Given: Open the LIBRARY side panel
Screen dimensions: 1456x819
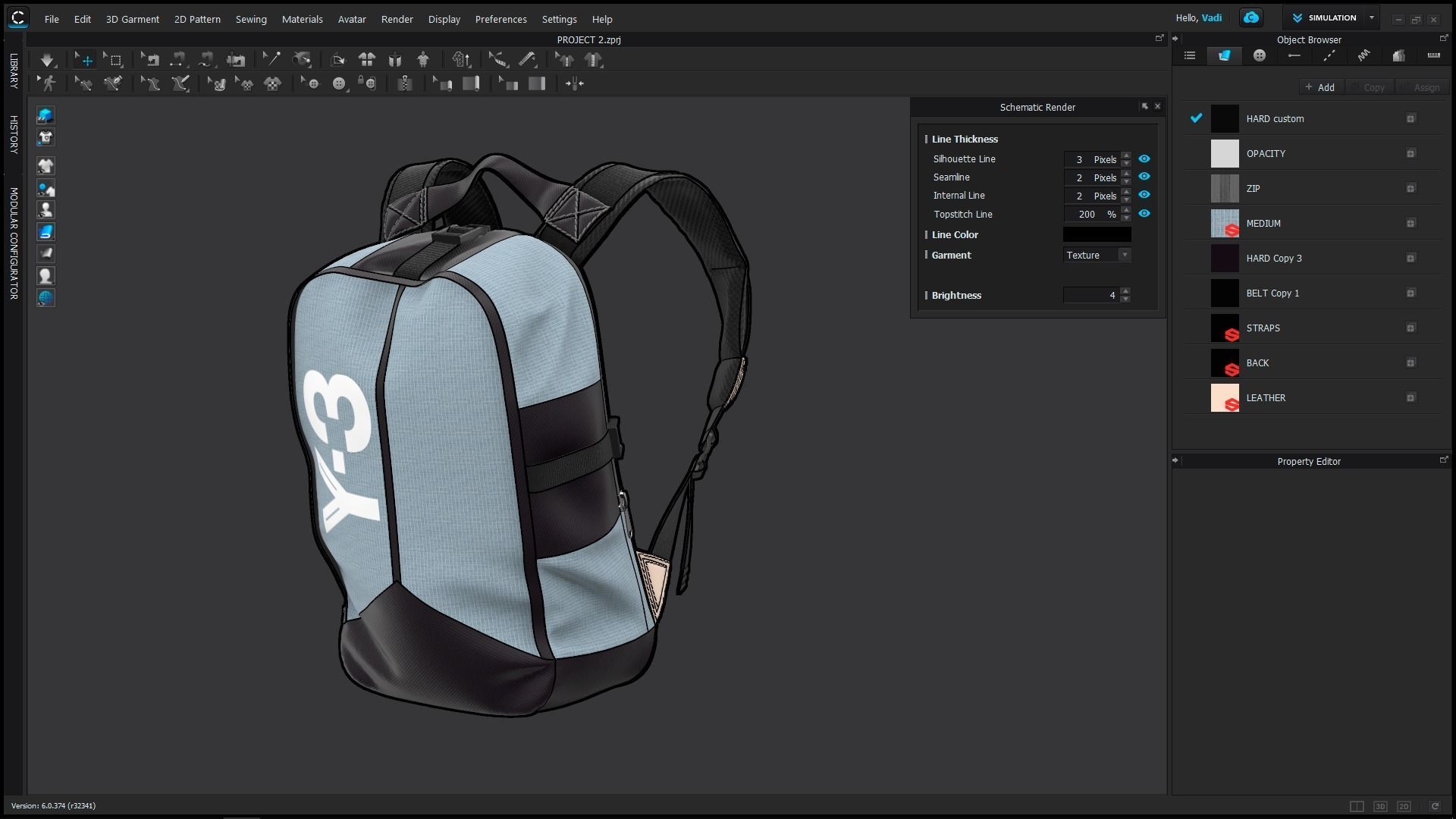Looking at the screenshot, I should tap(14, 71).
